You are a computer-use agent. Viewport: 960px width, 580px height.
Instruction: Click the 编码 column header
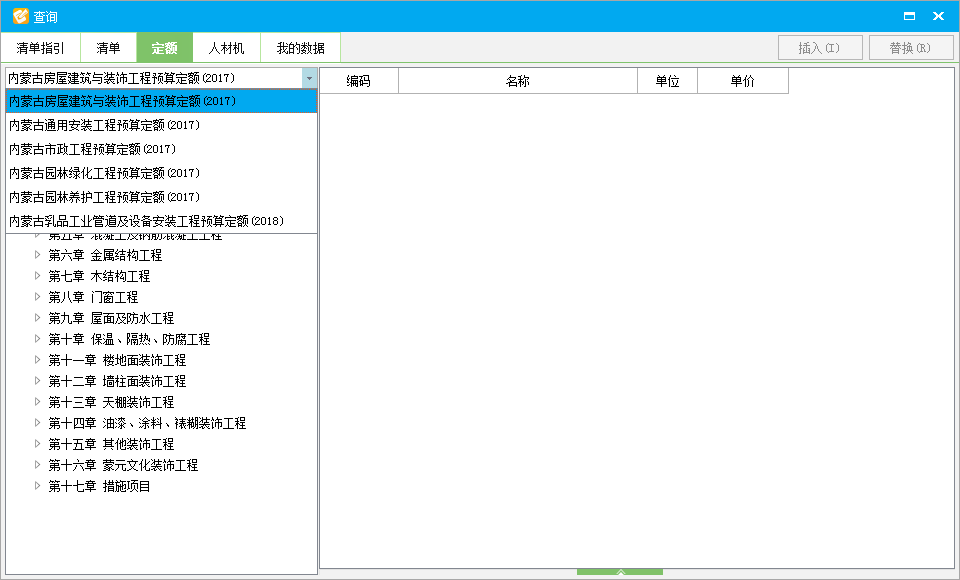(359, 81)
